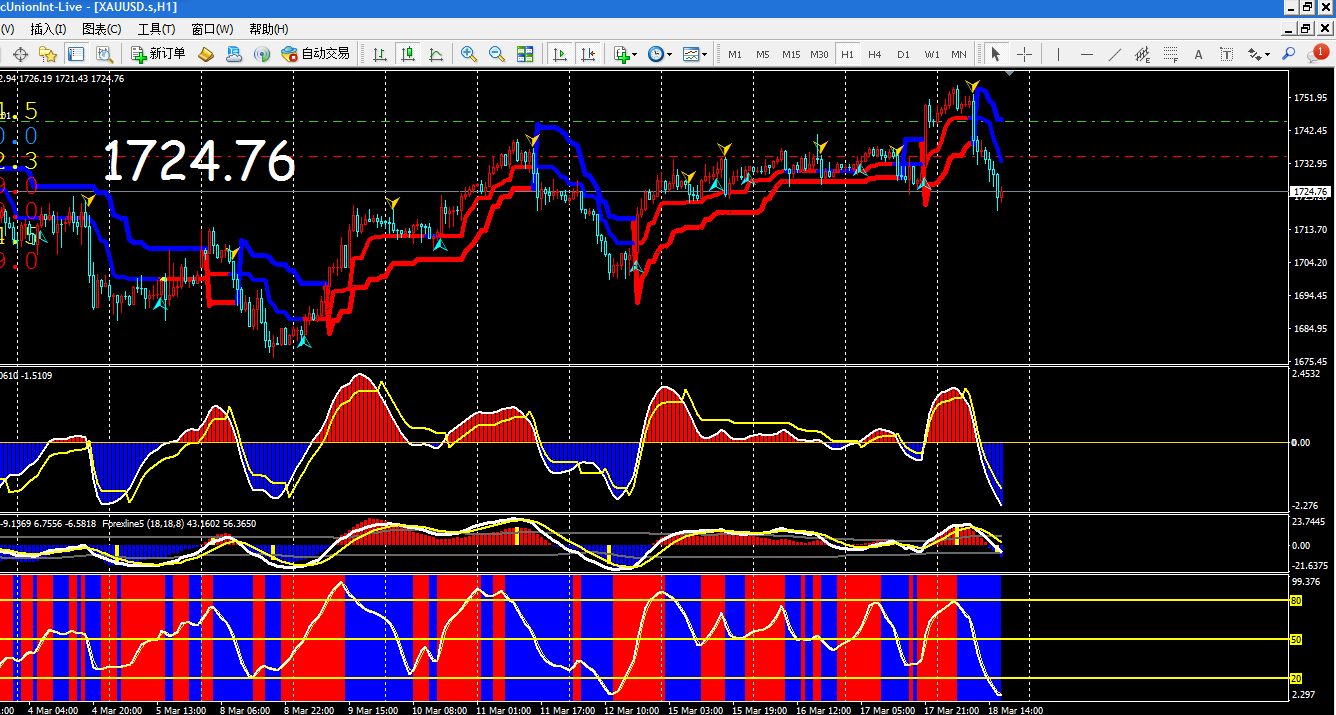1336x715 pixels.
Task: Click the tile windows icon
Action: [525, 54]
